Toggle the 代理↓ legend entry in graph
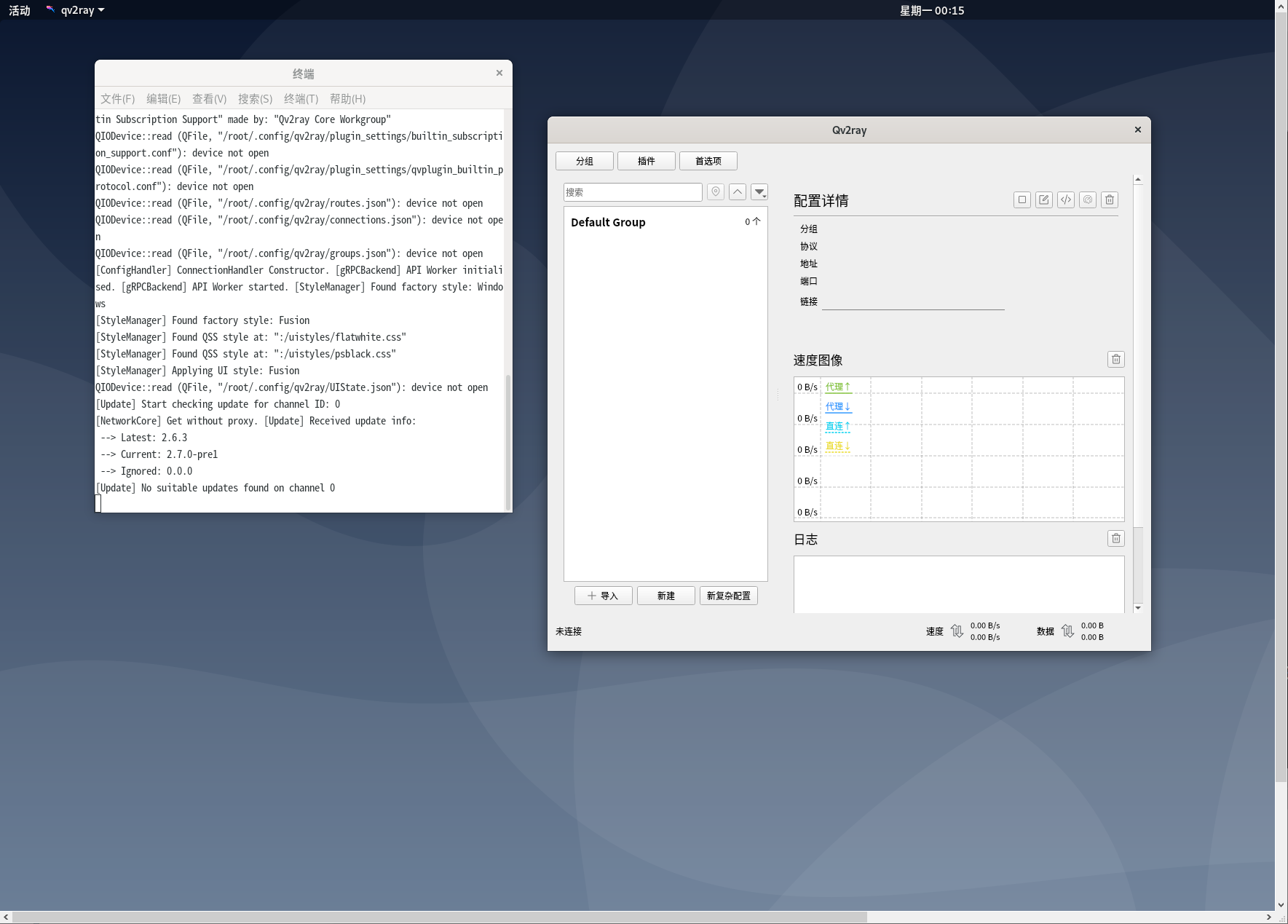The width and height of the screenshot is (1288, 924). [x=838, y=406]
